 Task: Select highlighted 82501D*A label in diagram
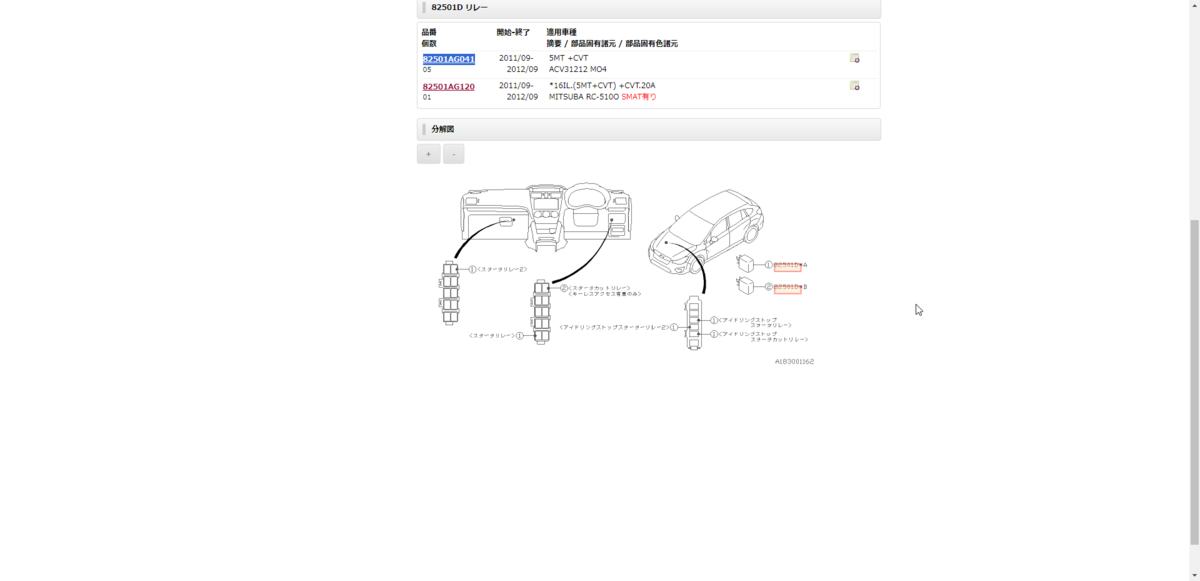(x=787, y=266)
